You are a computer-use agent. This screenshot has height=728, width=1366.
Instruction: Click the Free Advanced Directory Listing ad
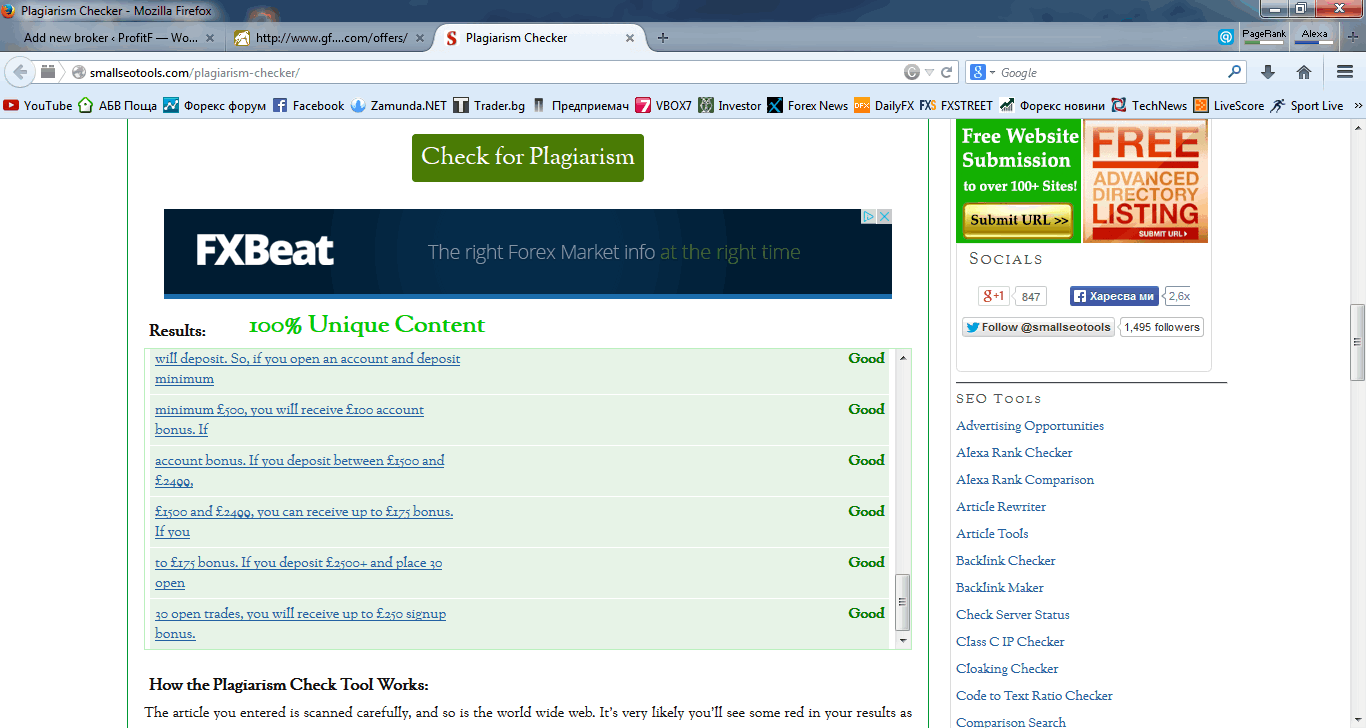point(1145,181)
